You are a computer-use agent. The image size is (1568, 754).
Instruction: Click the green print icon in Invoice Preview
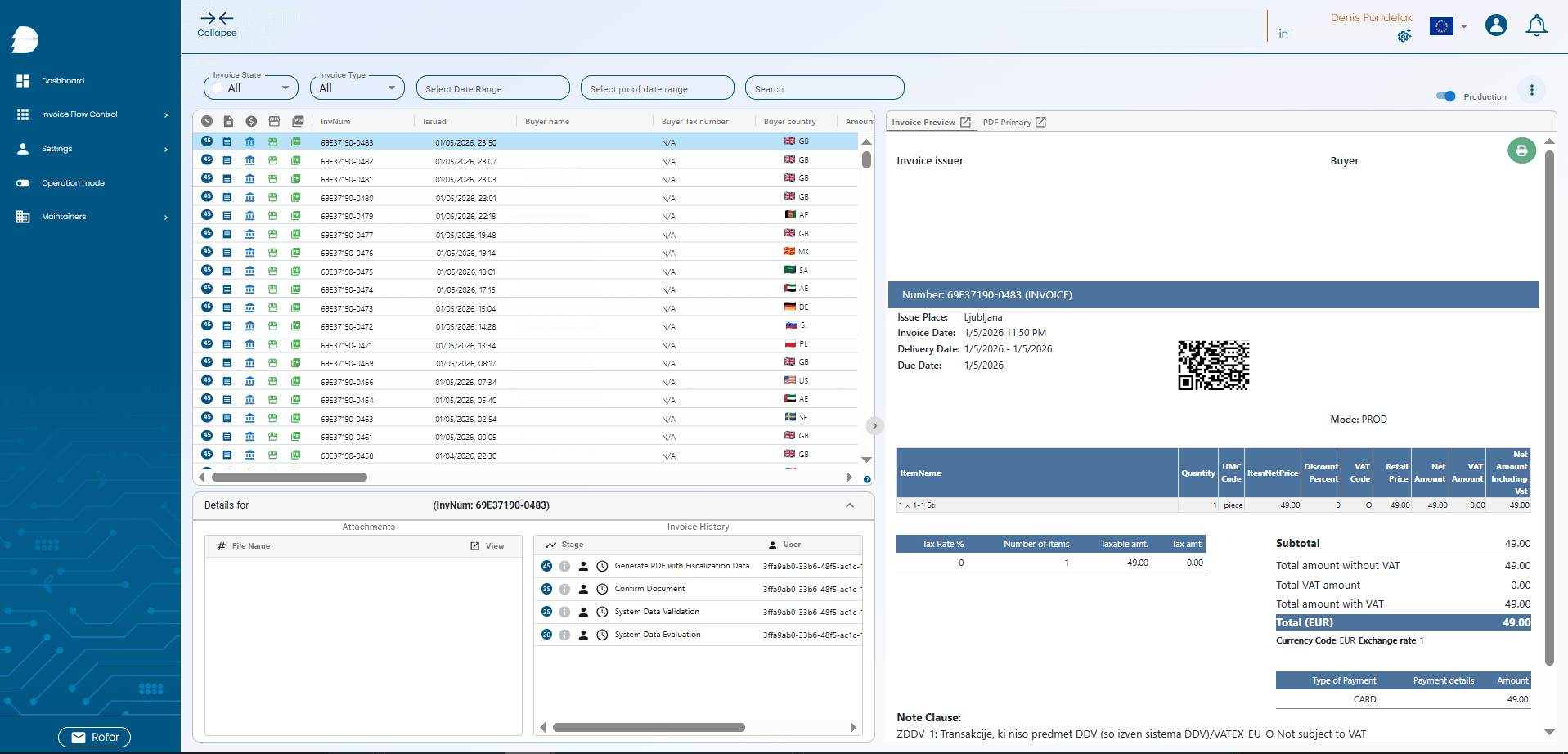(x=1521, y=150)
